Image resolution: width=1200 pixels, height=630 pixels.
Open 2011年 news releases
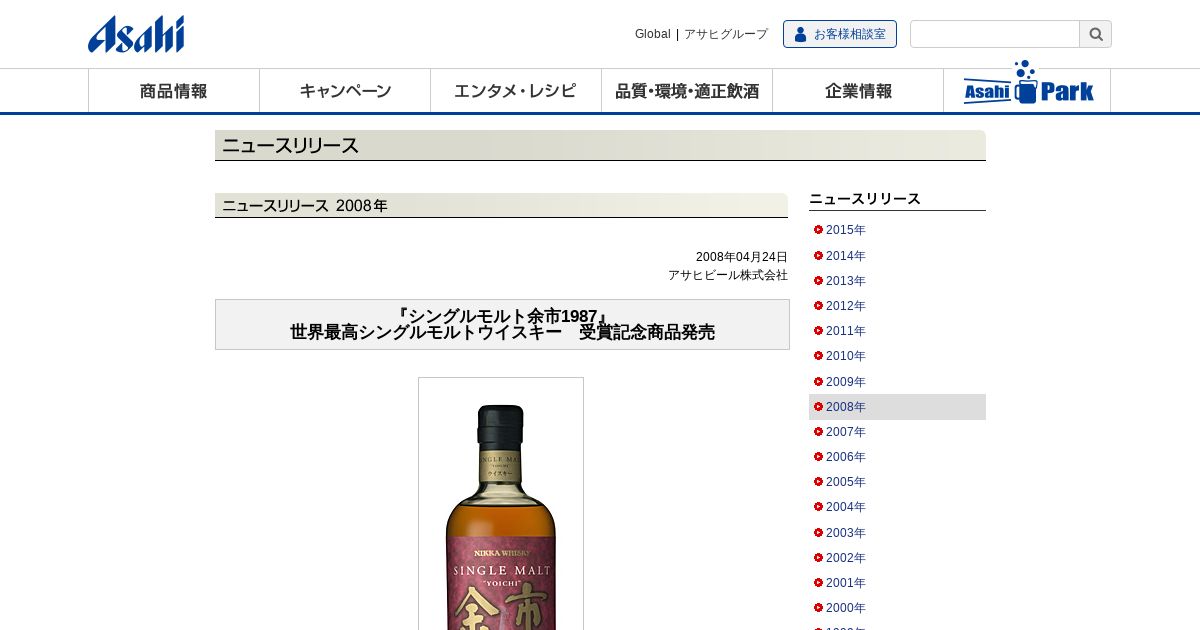(x=846, y=331)
